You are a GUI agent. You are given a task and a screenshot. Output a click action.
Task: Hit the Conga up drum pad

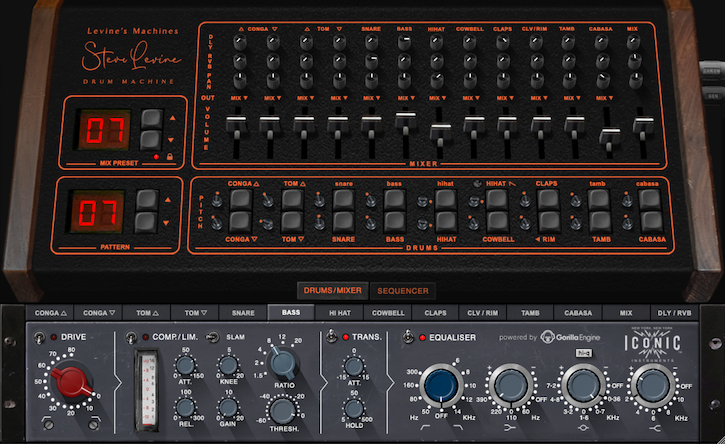click(x=241, y=200)
